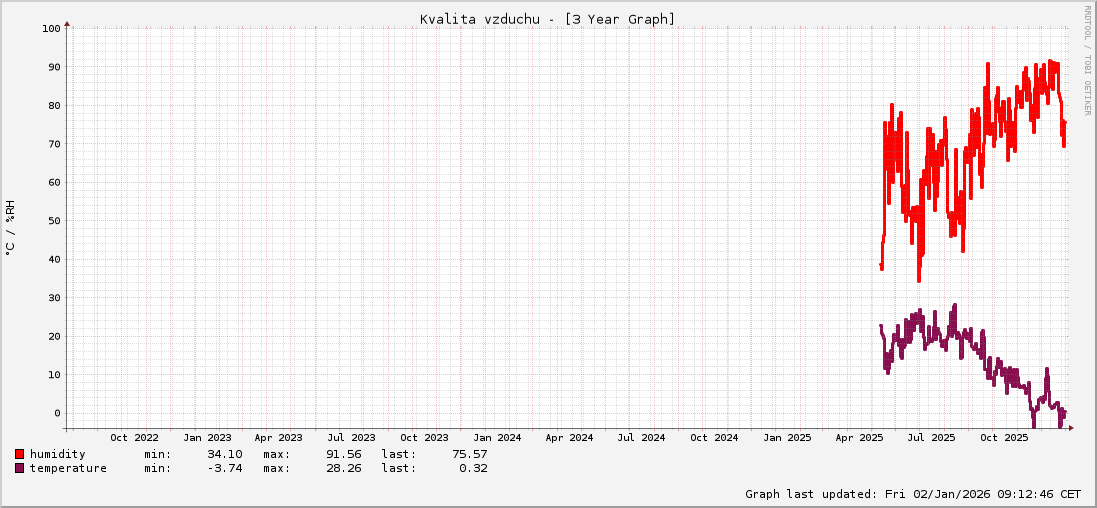Select the Oct 2022 x-axis label
Image resolution: width=1097 pixels, height=508 pixels.
click(x=134, y=437)
